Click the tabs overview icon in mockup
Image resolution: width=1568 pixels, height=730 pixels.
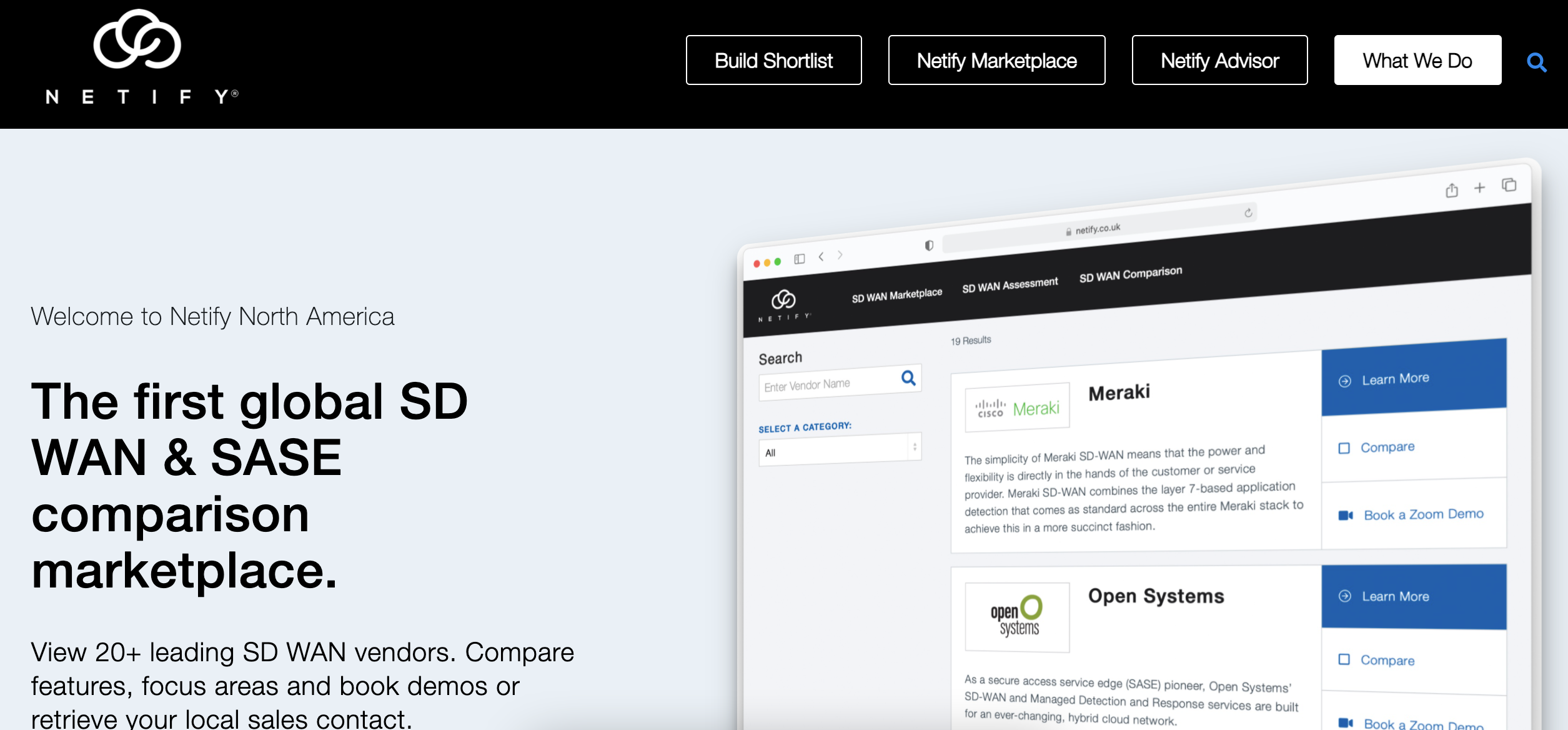pyautogui.click(x=1509, y=185)
